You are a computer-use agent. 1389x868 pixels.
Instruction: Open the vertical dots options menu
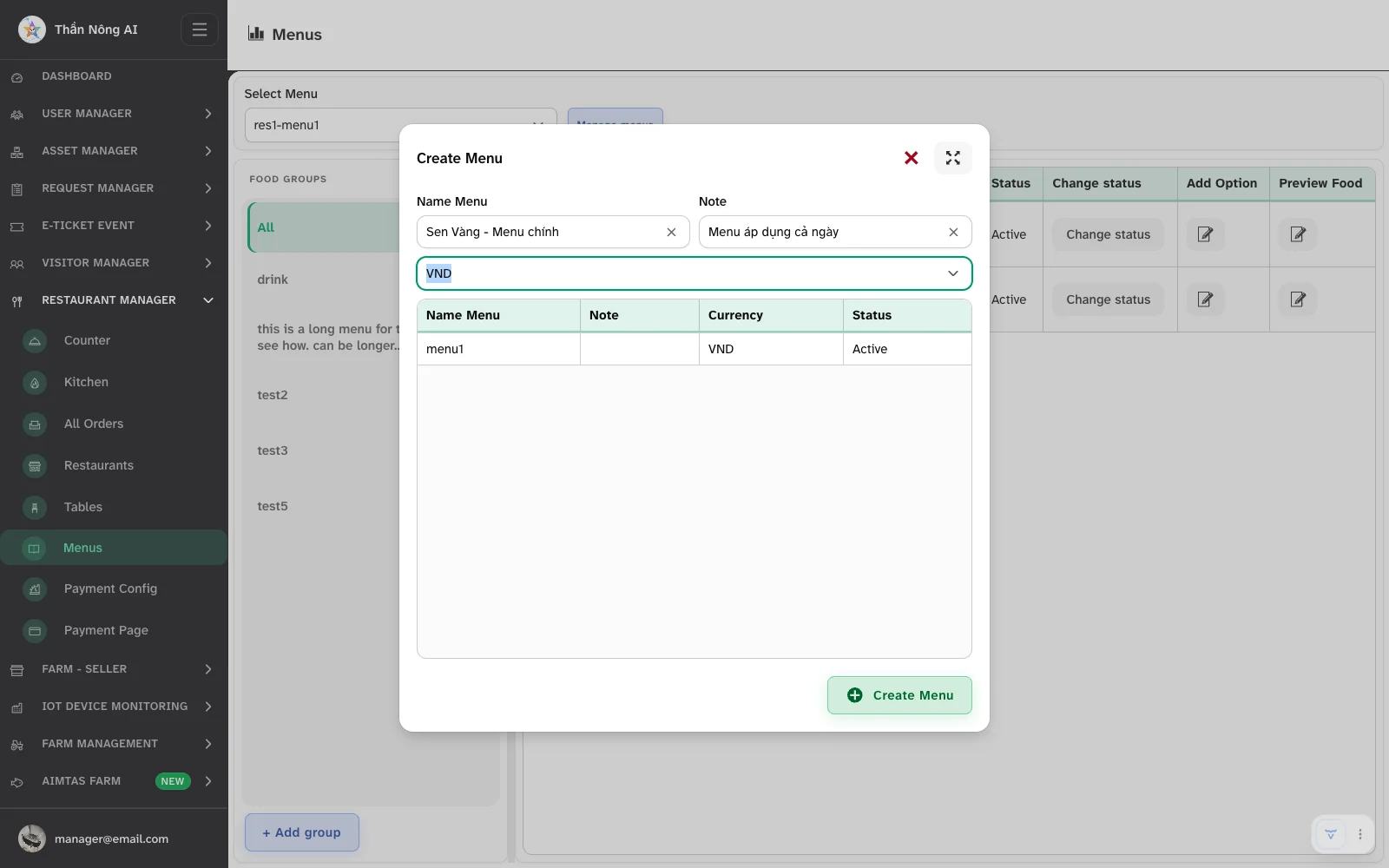pos(1359,834)
